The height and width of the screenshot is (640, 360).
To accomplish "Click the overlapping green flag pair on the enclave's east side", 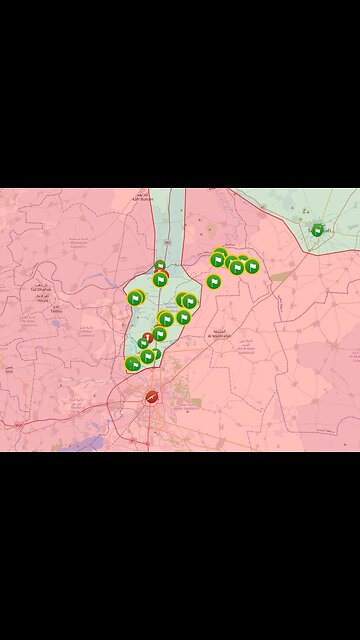I will pos(187,301).
